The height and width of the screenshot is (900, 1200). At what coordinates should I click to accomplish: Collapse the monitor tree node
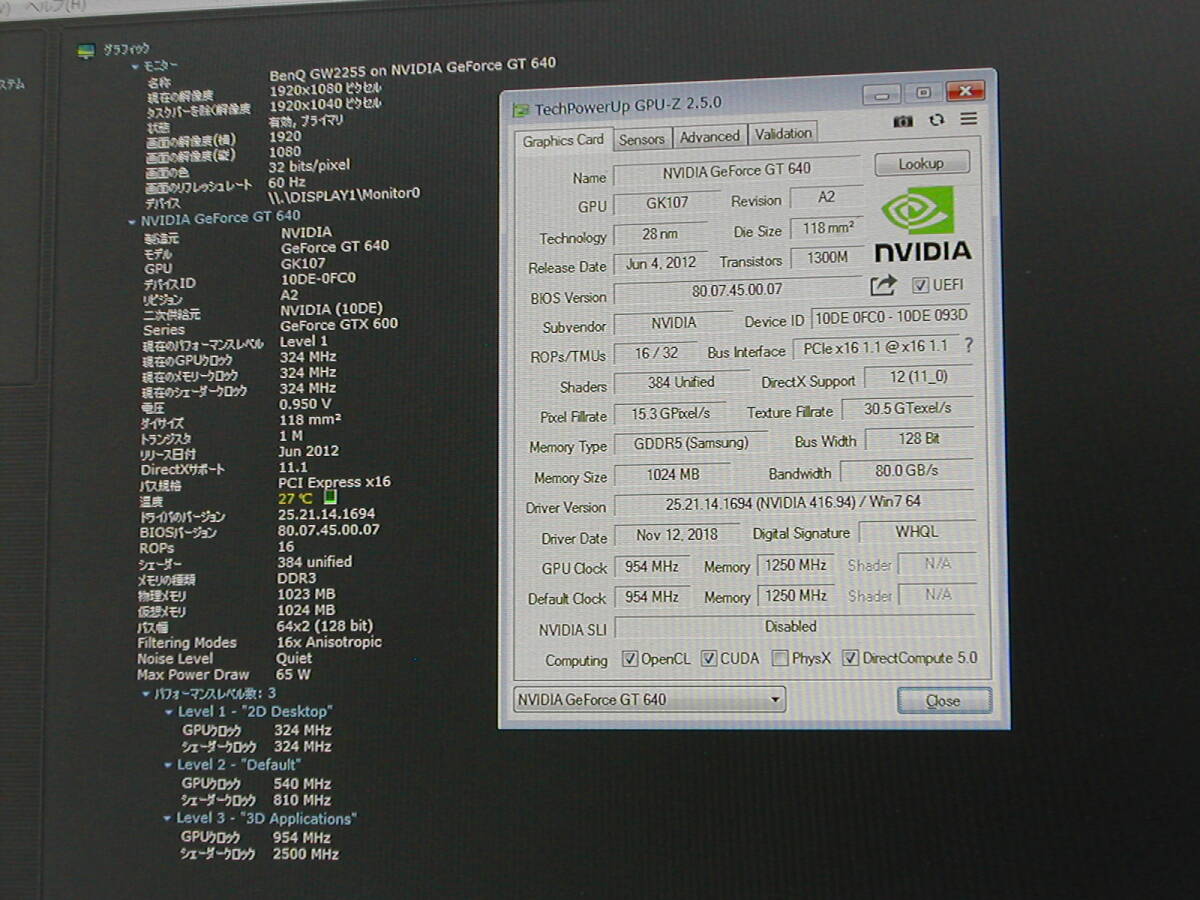coord(135,67)
